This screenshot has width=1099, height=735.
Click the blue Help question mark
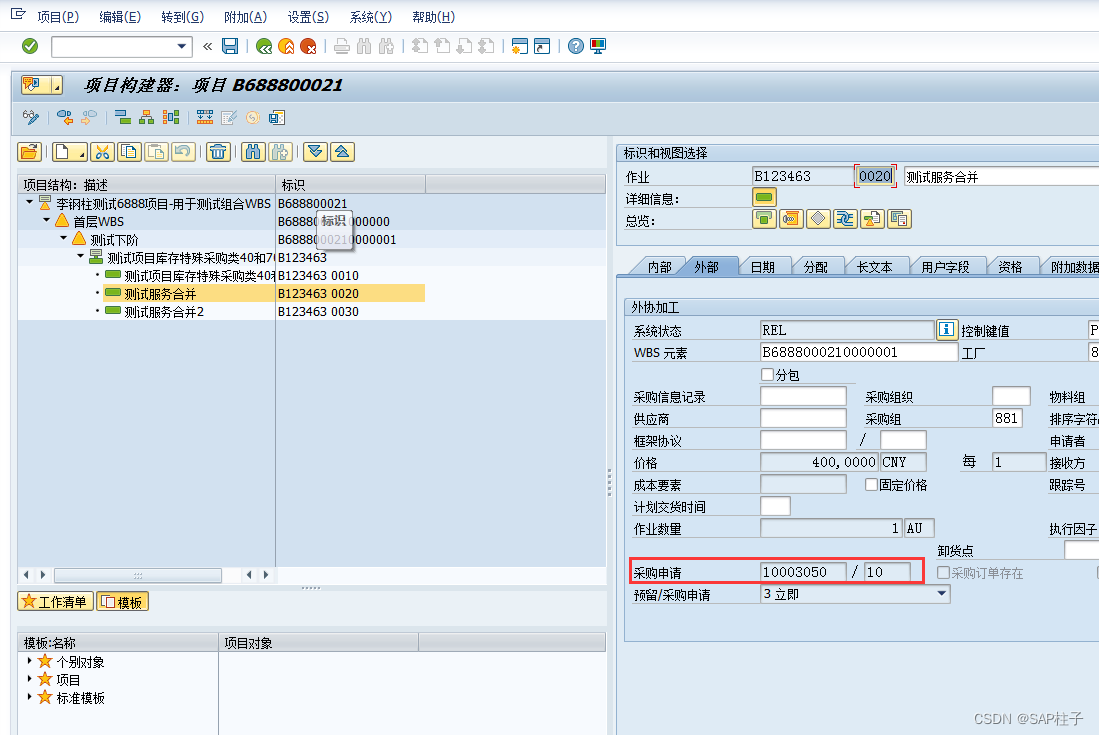click(575, 46)
